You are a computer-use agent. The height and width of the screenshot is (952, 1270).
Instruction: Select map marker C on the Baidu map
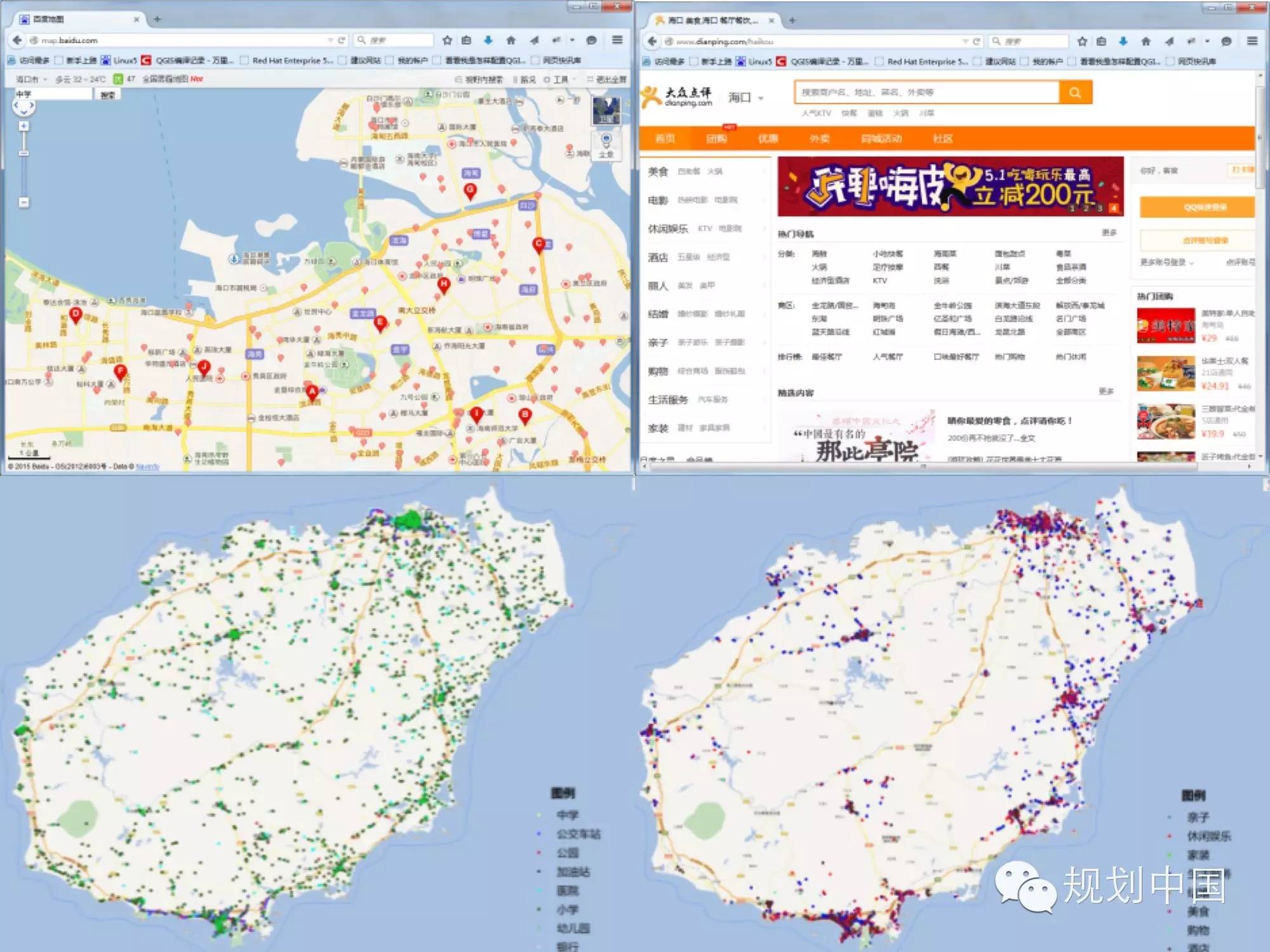[538, 245]
